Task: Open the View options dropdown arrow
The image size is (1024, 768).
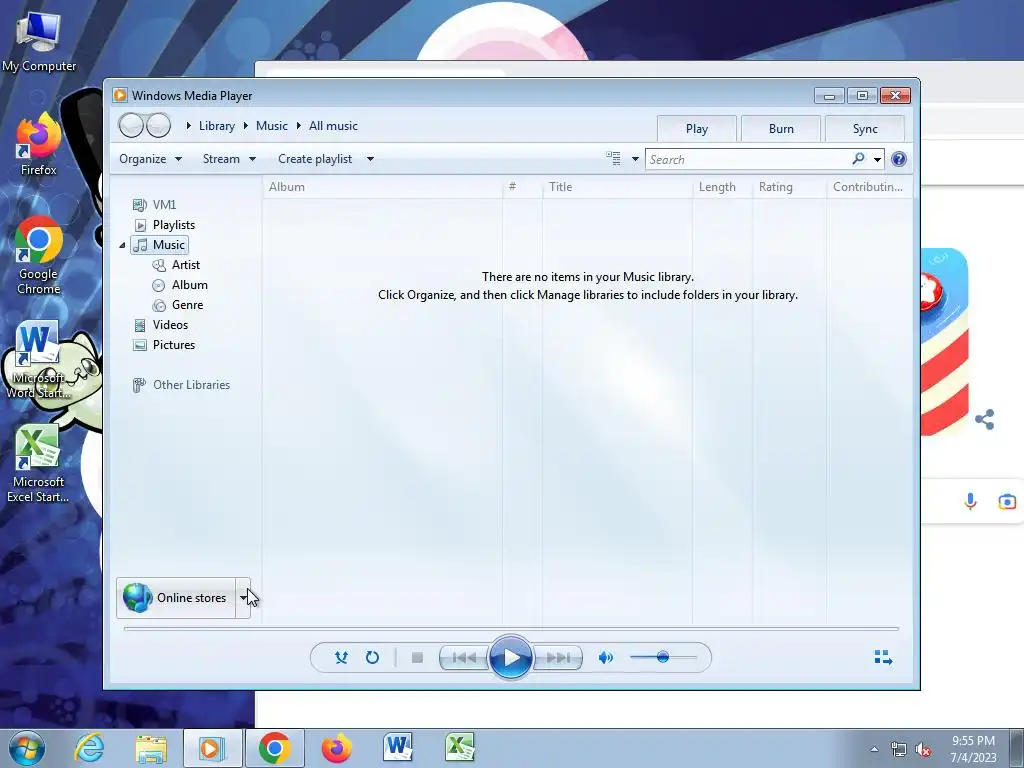Action: [635, 159]
